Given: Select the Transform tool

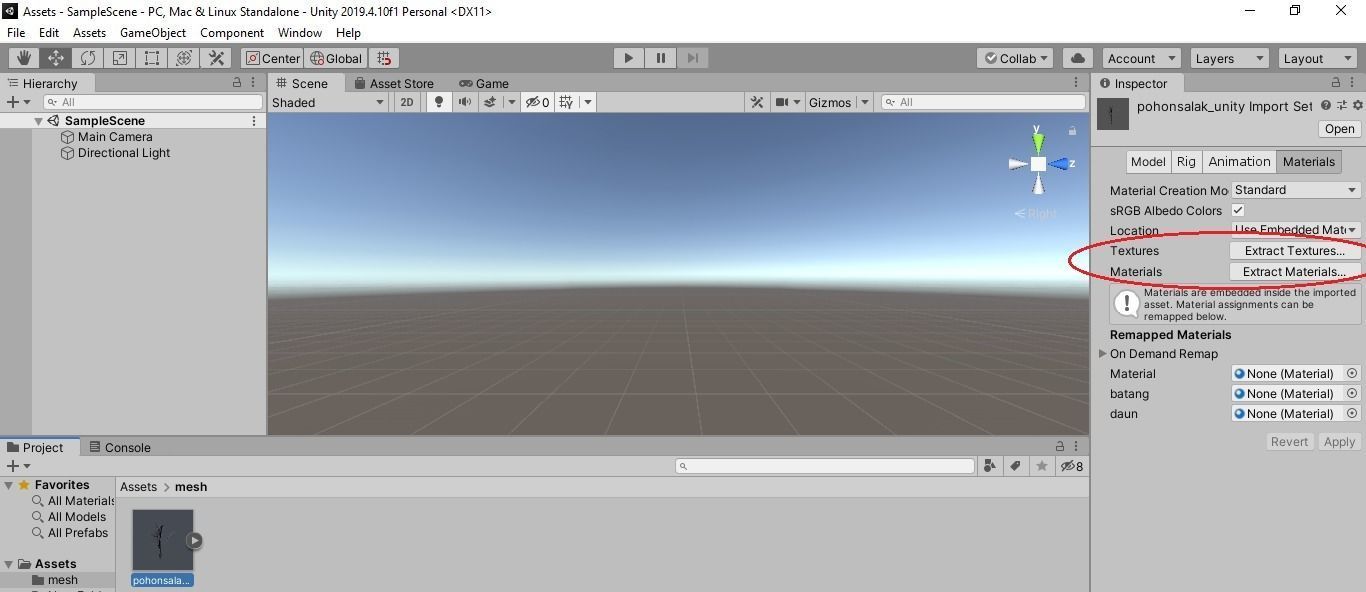Looking at the screenshot, I should [x=184, y=58].
